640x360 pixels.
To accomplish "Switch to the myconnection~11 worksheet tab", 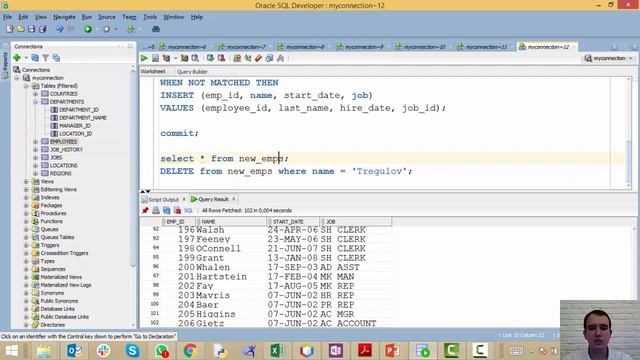I will (x=486, y=47).
